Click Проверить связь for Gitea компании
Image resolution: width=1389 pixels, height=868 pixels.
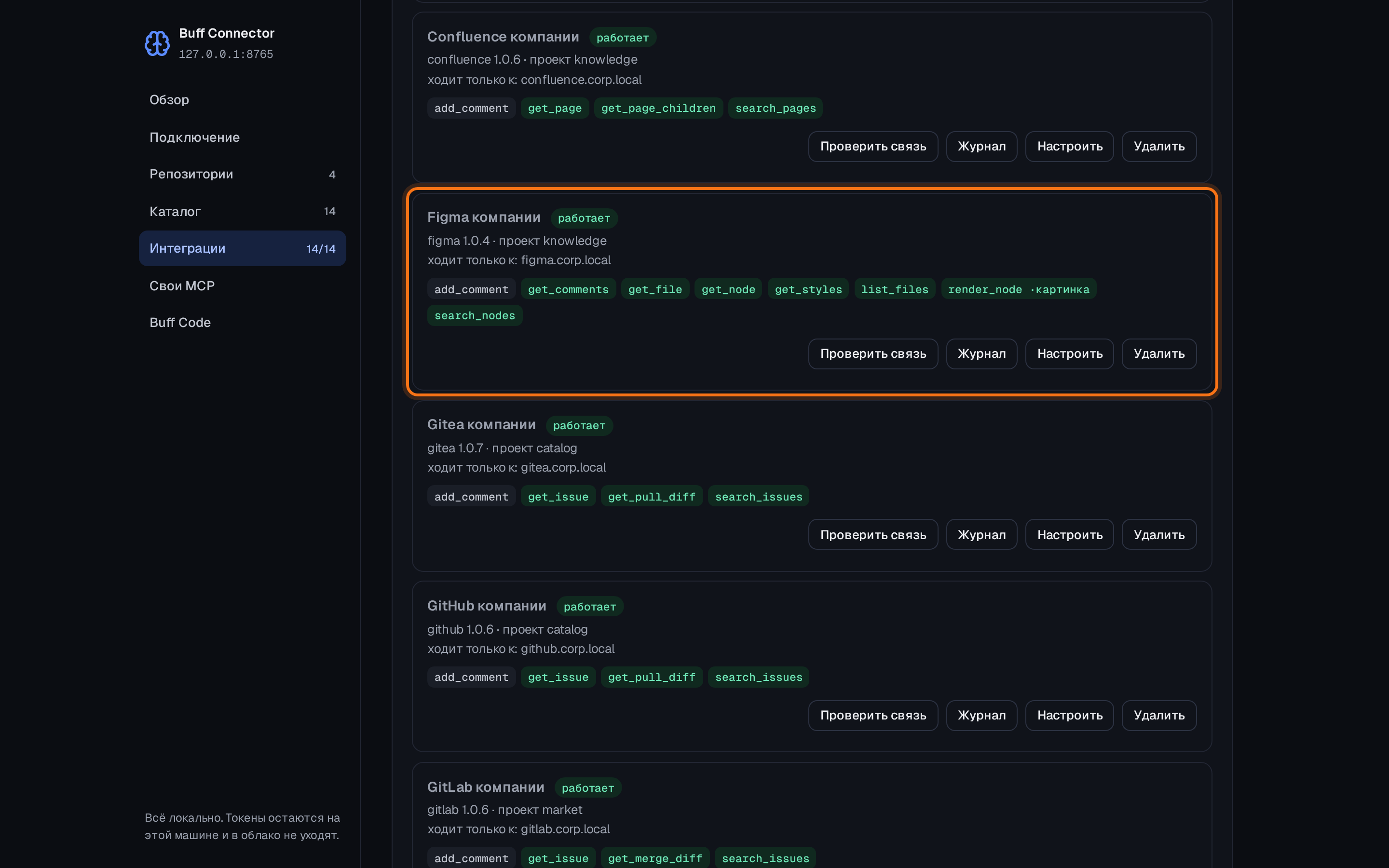coord(872,534)
